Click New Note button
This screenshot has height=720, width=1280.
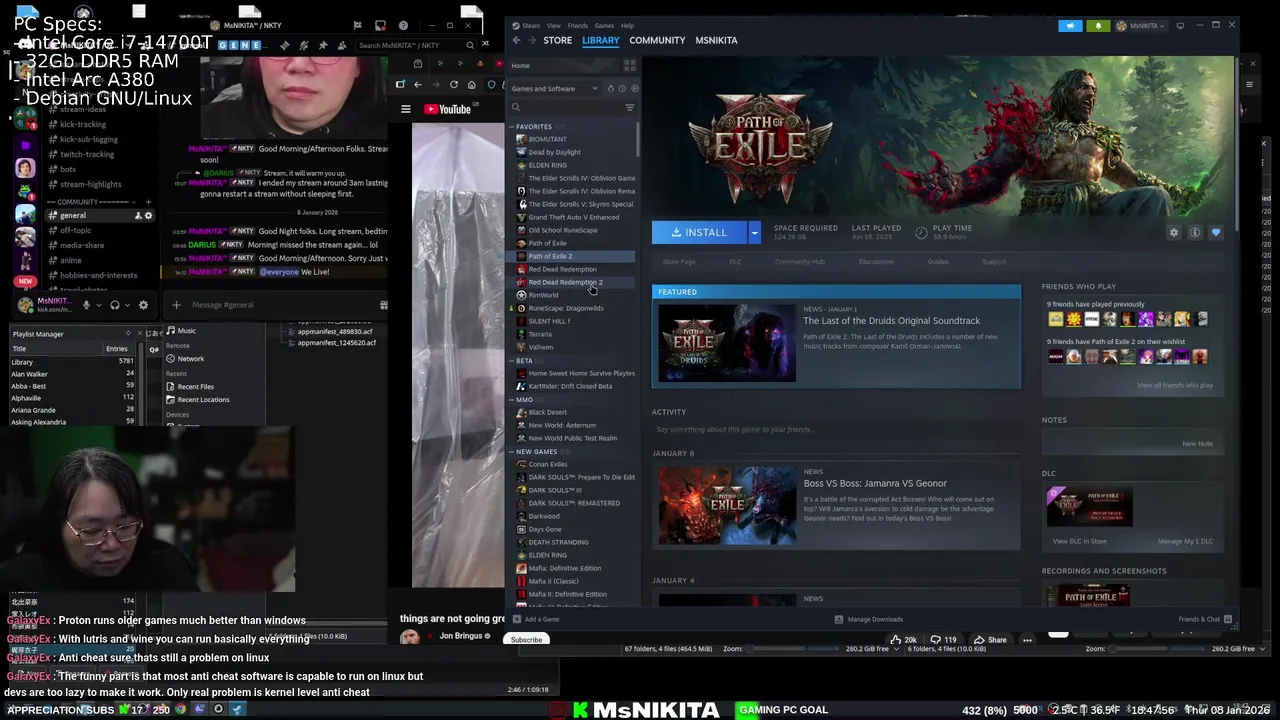coord(1197,444)
